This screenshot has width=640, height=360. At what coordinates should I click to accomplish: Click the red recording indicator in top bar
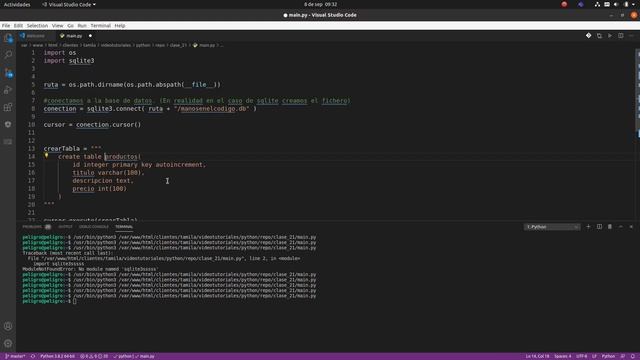564,4
